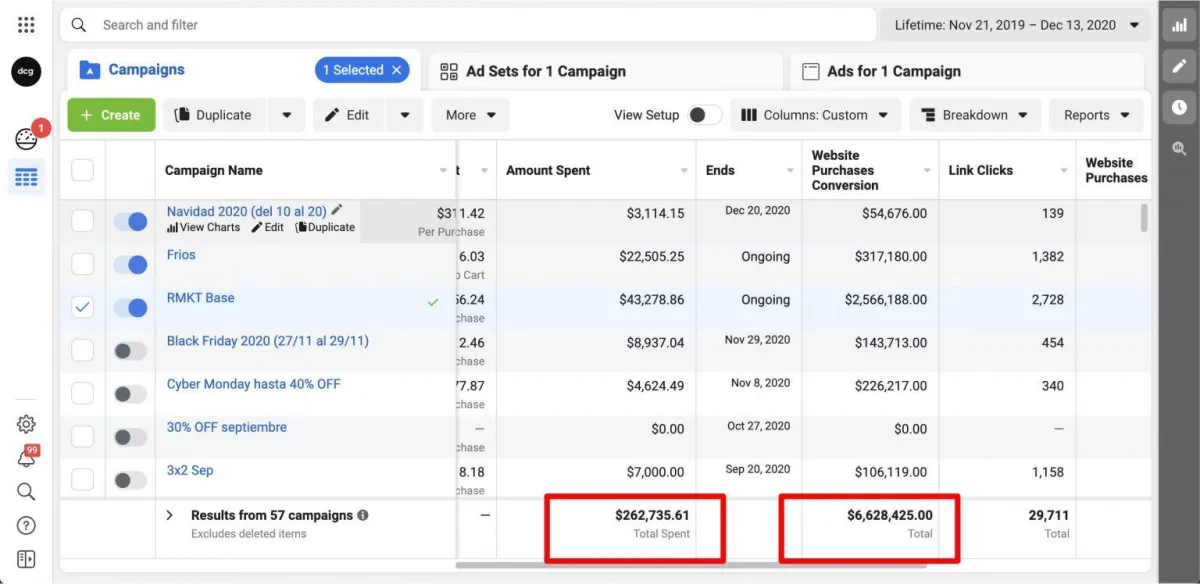Open the Cyber Monday hasta 40% OFF campaign
Viewport: 1200px width, 584px height.
253,384
